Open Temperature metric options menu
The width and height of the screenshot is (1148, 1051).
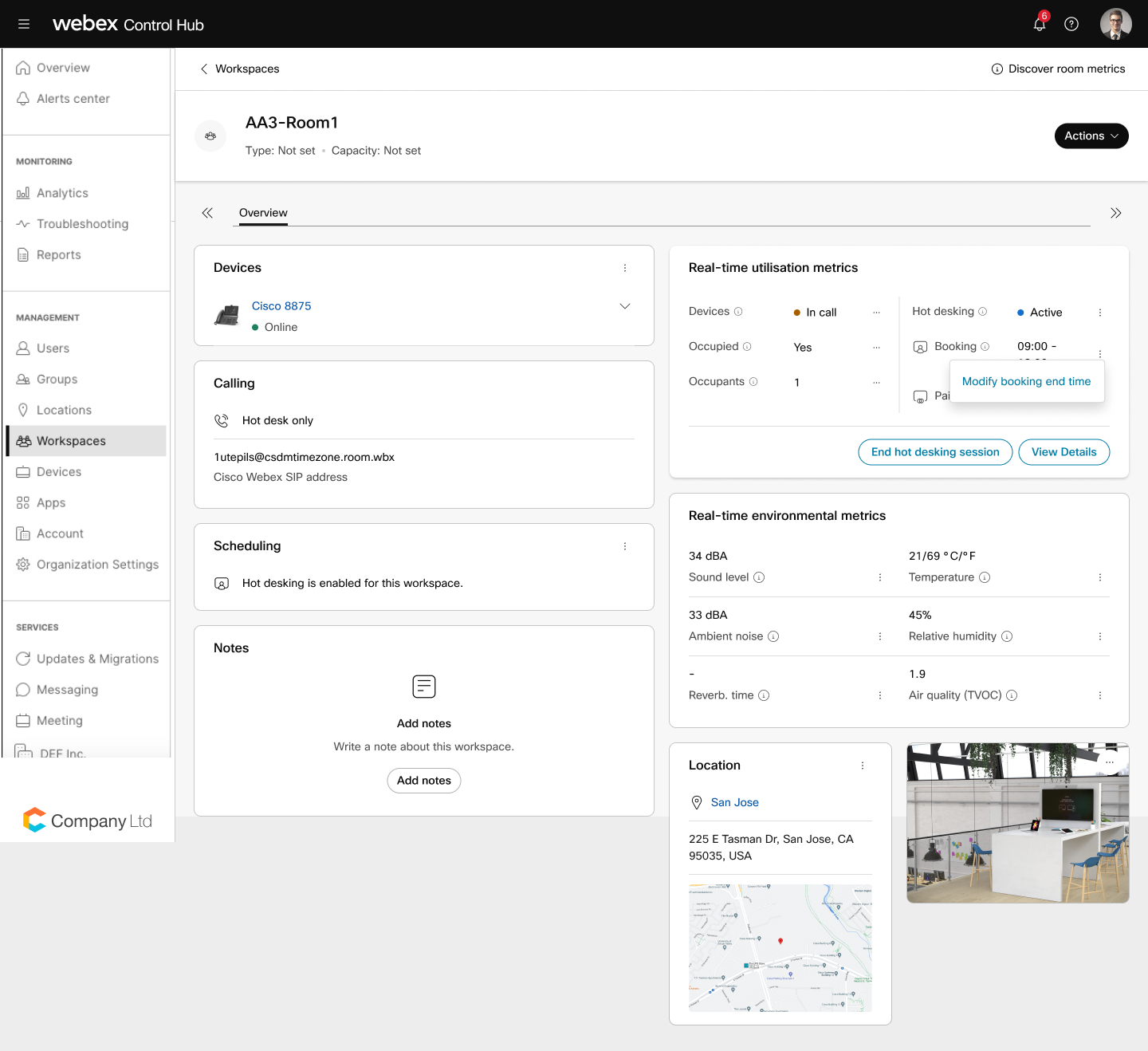coord(1100,577)
